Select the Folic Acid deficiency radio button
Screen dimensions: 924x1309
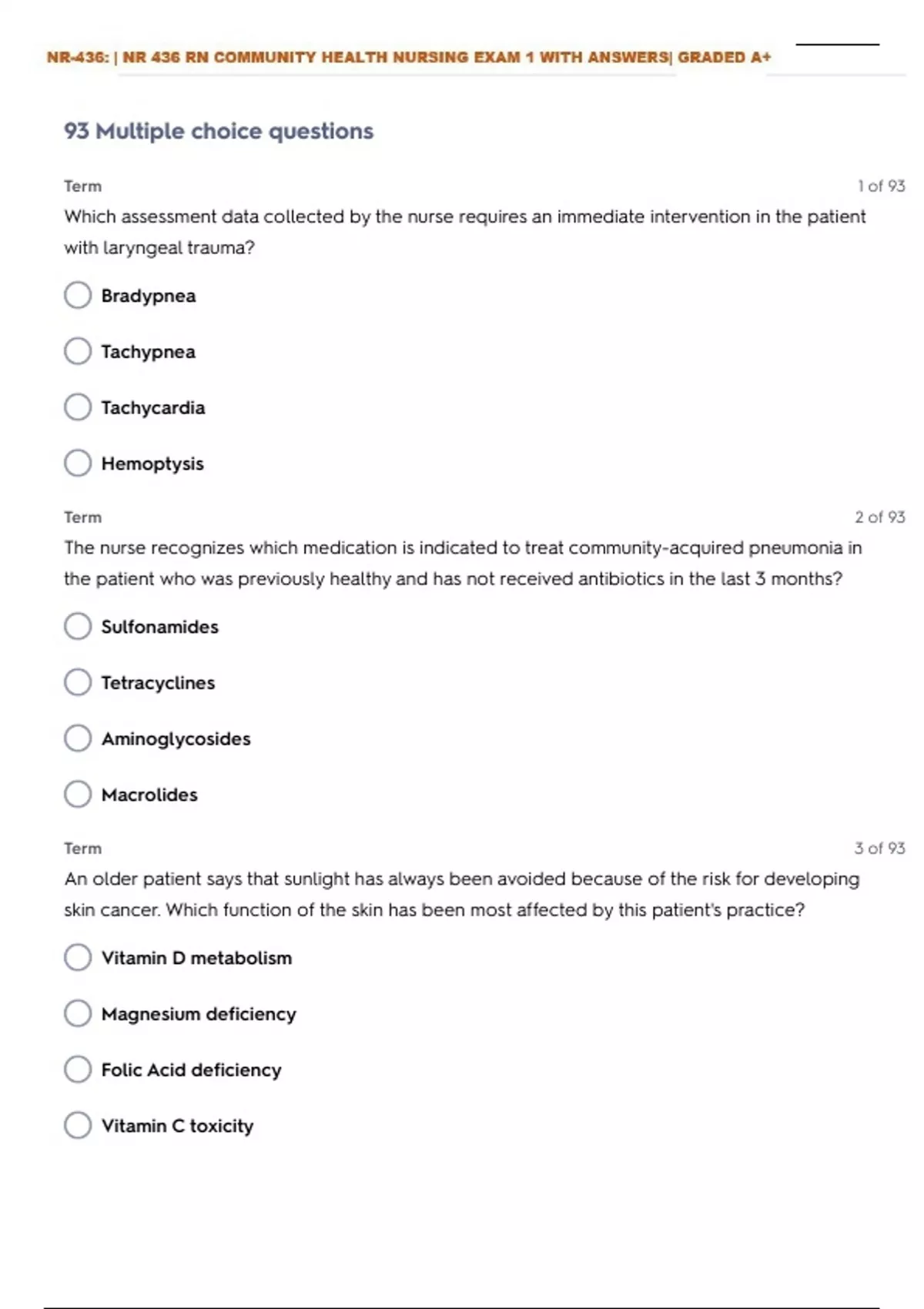tap(78, 1070)
